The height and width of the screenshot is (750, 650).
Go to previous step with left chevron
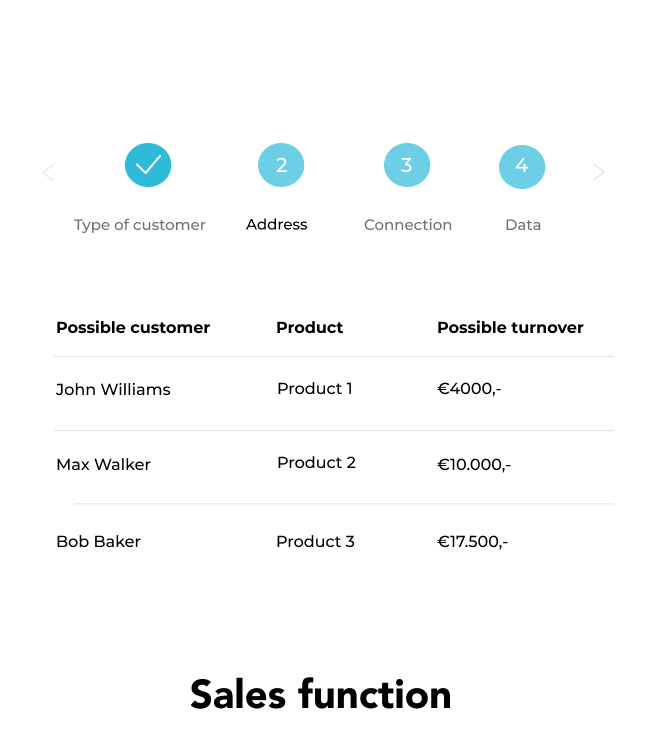[48, 172]
